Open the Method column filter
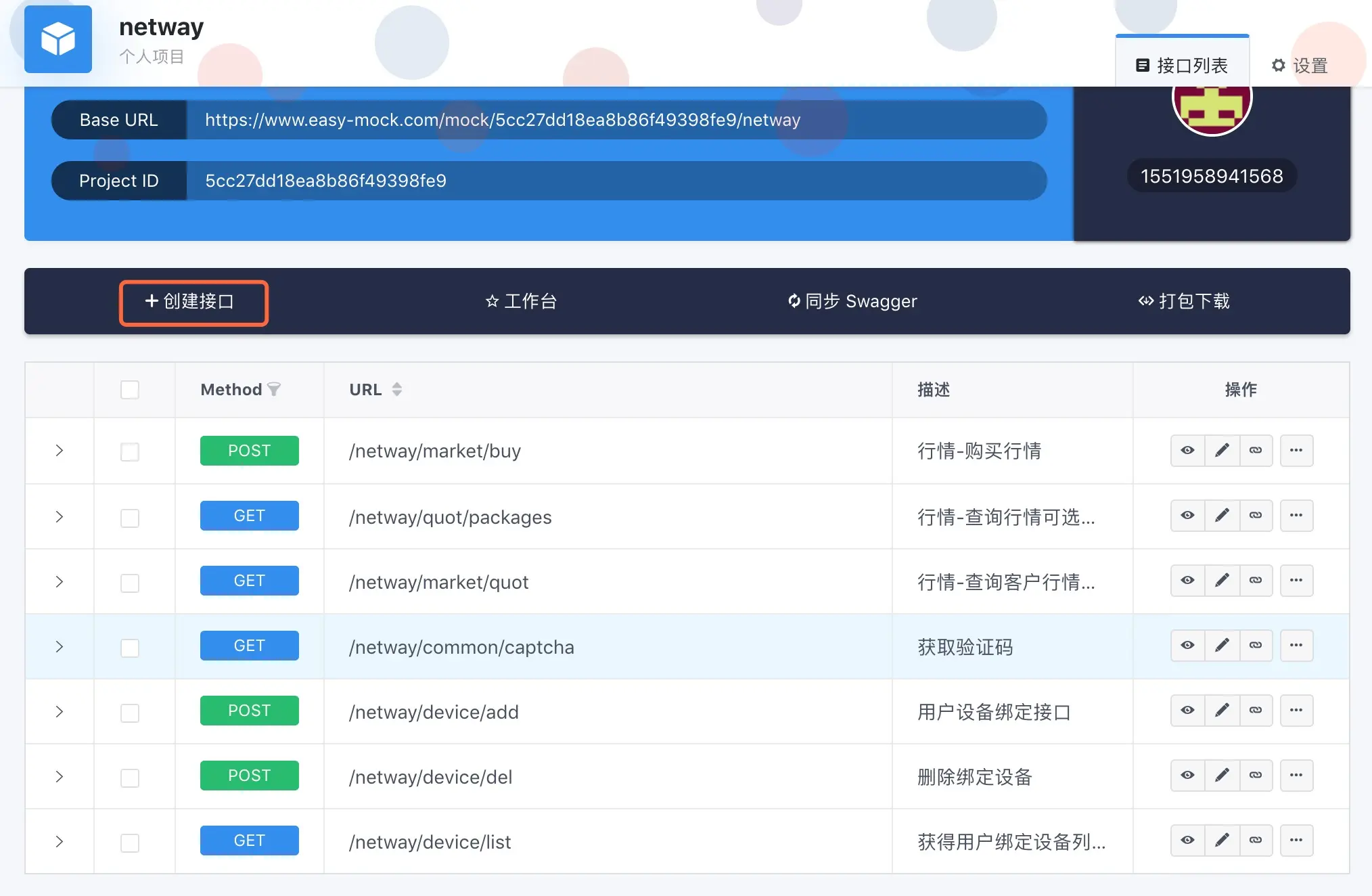Viewport: 1372px width, 896px height. 274,390
